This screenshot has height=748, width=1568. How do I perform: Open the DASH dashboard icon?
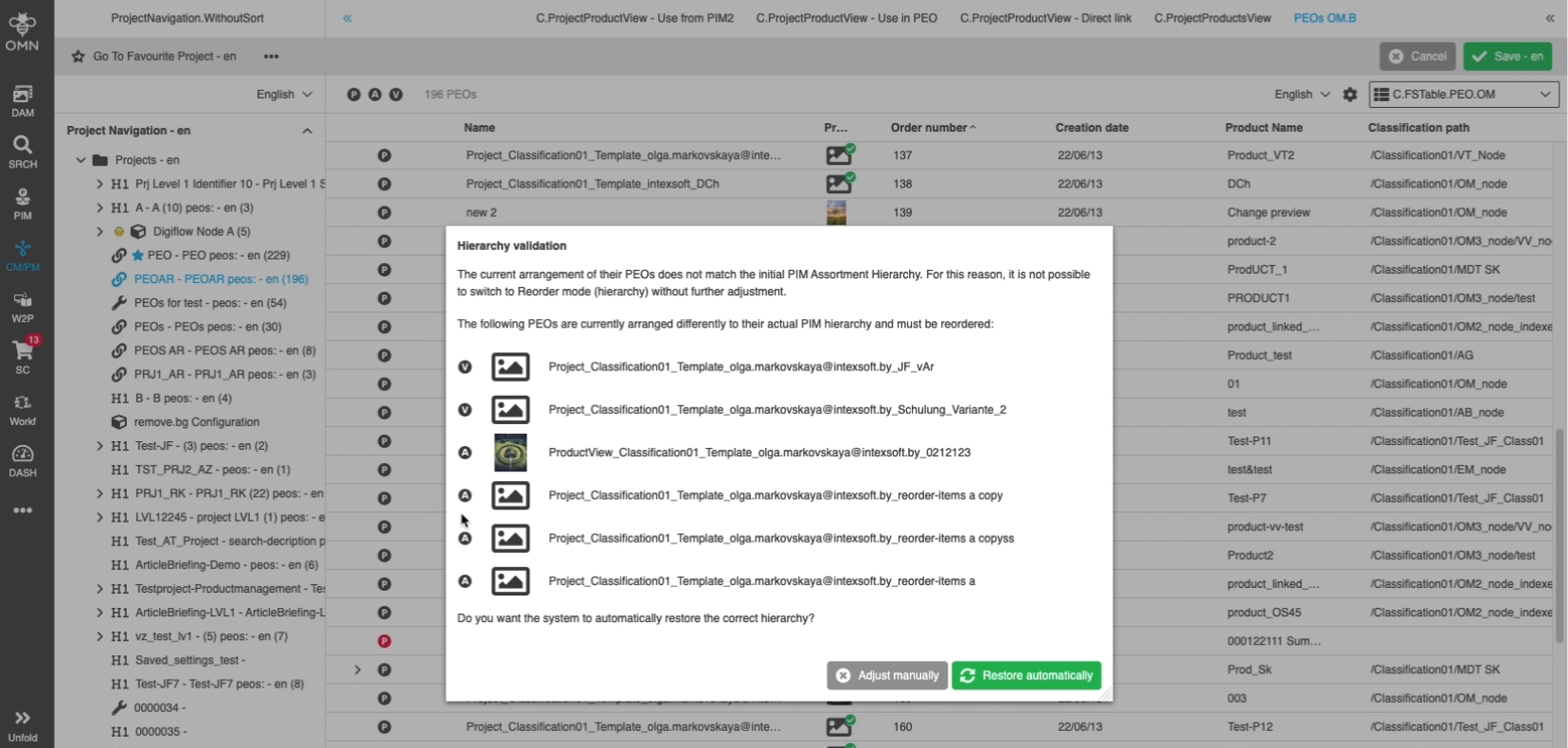tap(23, 460)
